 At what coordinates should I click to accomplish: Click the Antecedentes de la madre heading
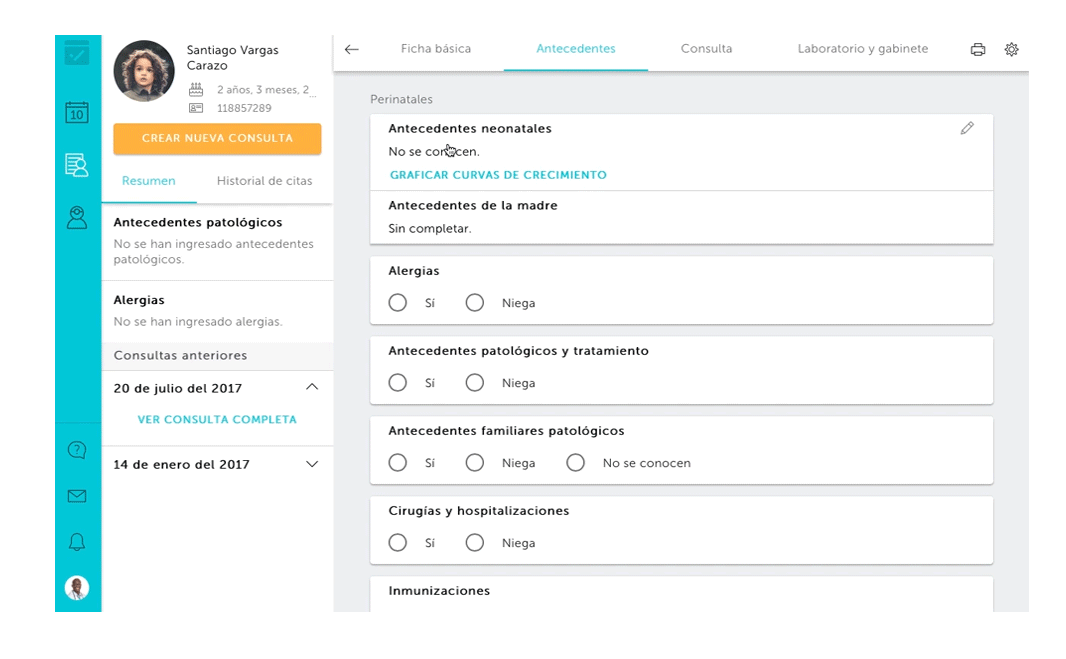pyautogui.click(x=472, y=205)
